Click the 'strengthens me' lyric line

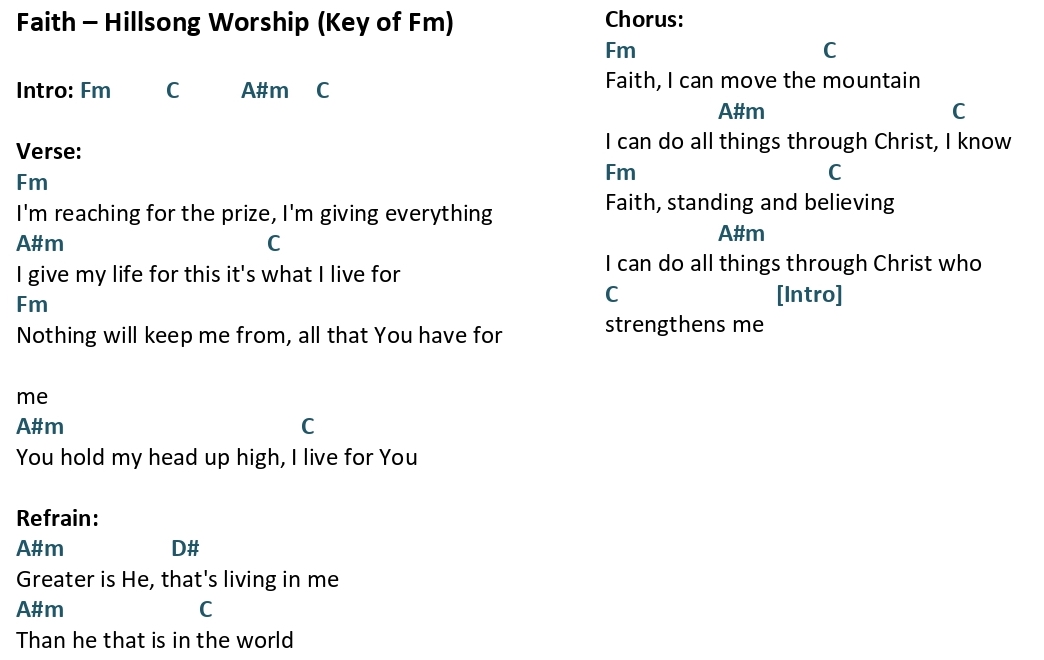684,324
